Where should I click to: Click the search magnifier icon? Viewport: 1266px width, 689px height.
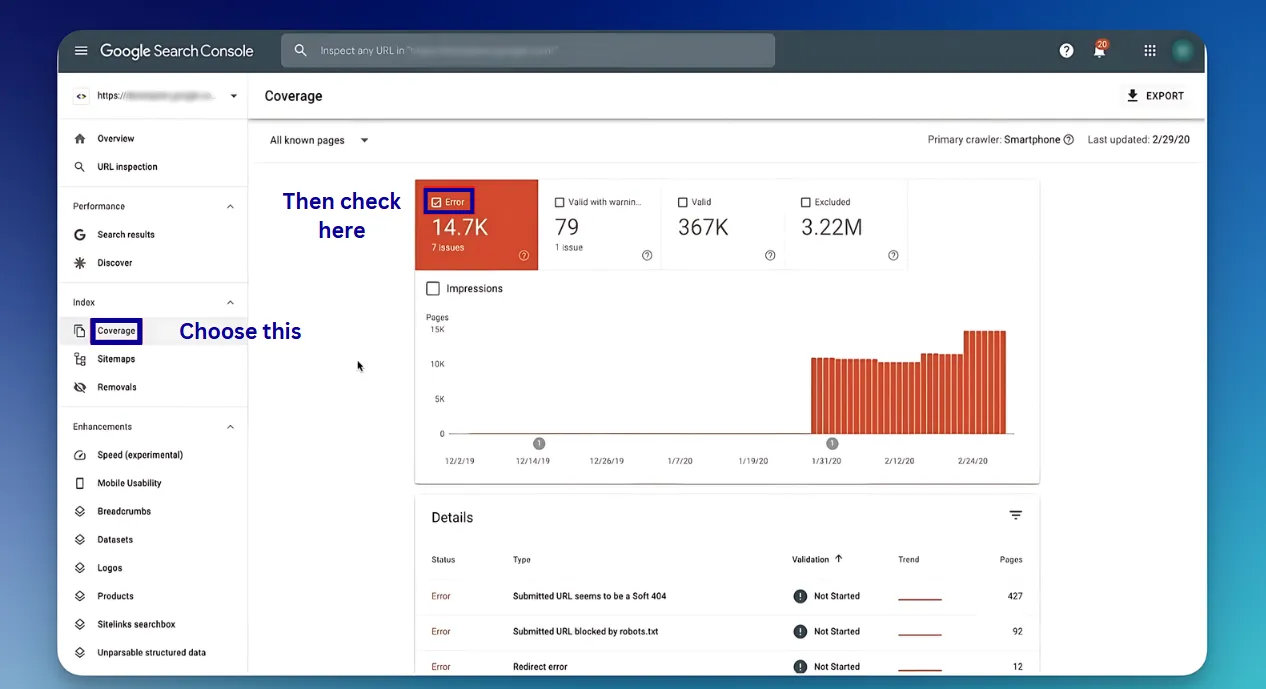pyautogui.click(x=301, y=51)
